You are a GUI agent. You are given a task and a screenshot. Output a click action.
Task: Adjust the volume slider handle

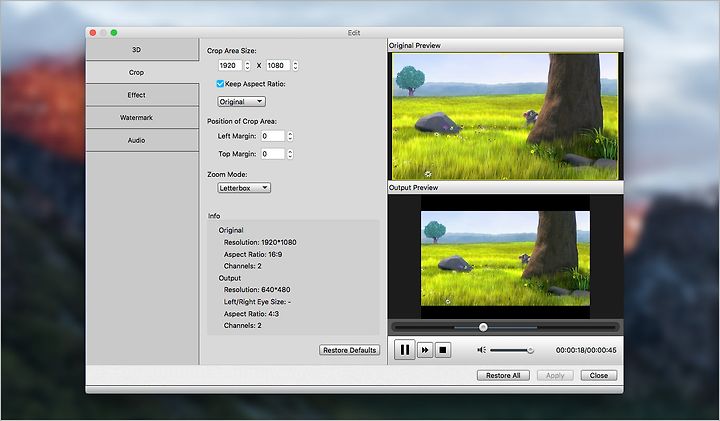click(530, 350)
